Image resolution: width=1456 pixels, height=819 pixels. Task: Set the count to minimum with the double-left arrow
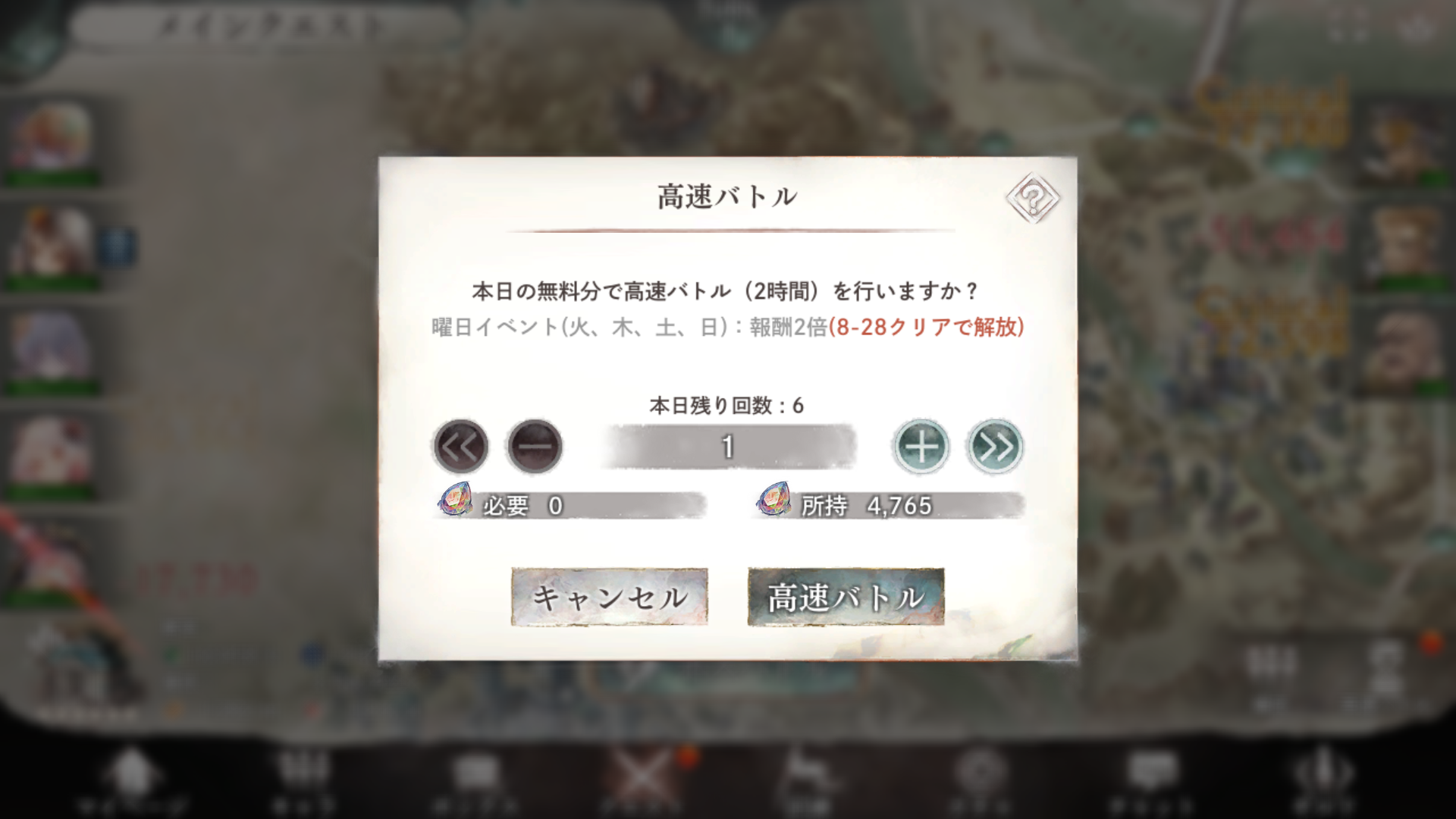pos(460,446)
